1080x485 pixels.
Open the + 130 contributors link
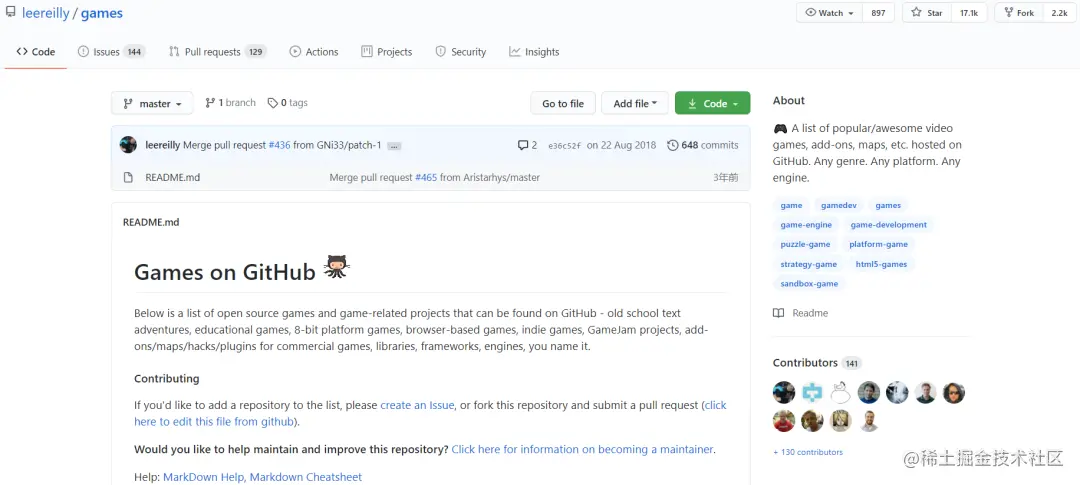pos(808,452)
